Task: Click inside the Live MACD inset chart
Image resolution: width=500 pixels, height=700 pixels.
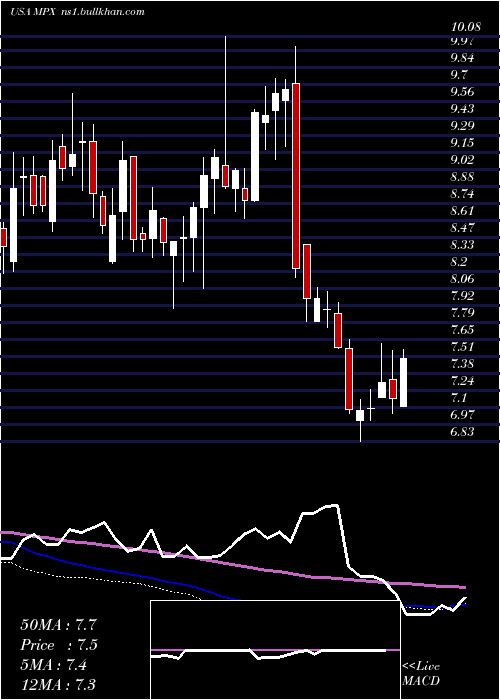Action: pos(275,650)
